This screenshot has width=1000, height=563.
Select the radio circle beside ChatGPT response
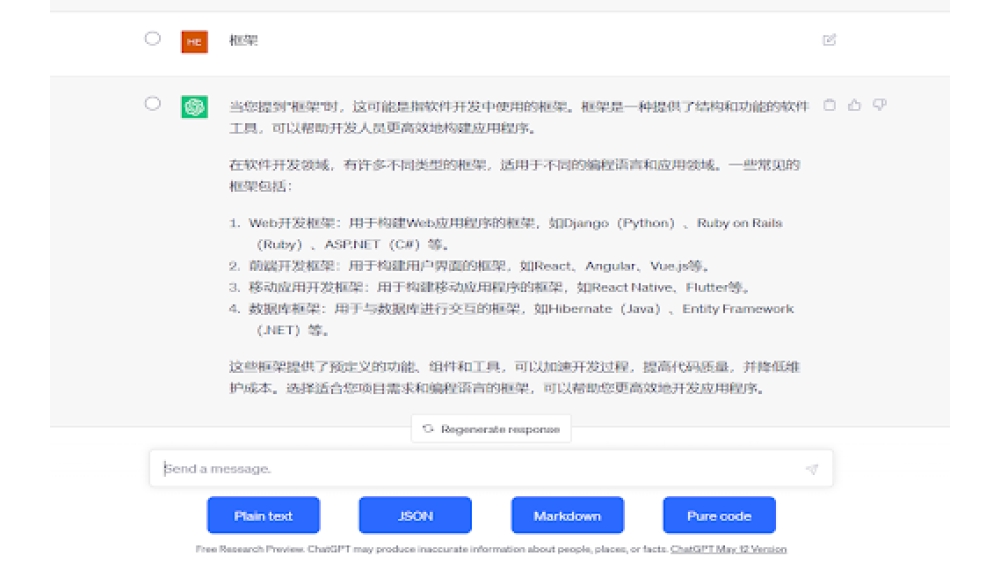pyautogui.click(x=152, y=104)
